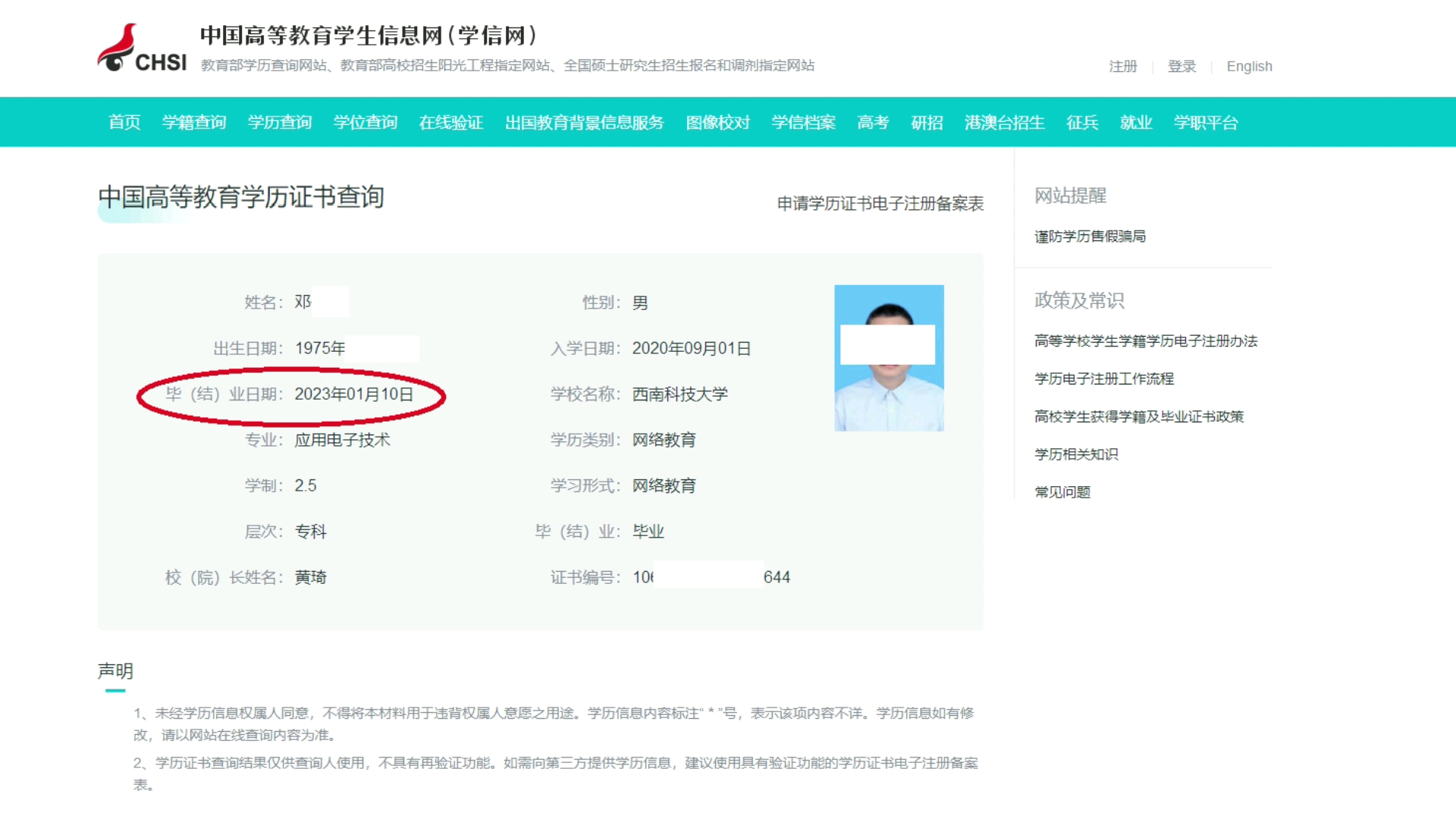
Task: Click the 中国高等教育学历证书查询 page heading
Action: (241, 197)
